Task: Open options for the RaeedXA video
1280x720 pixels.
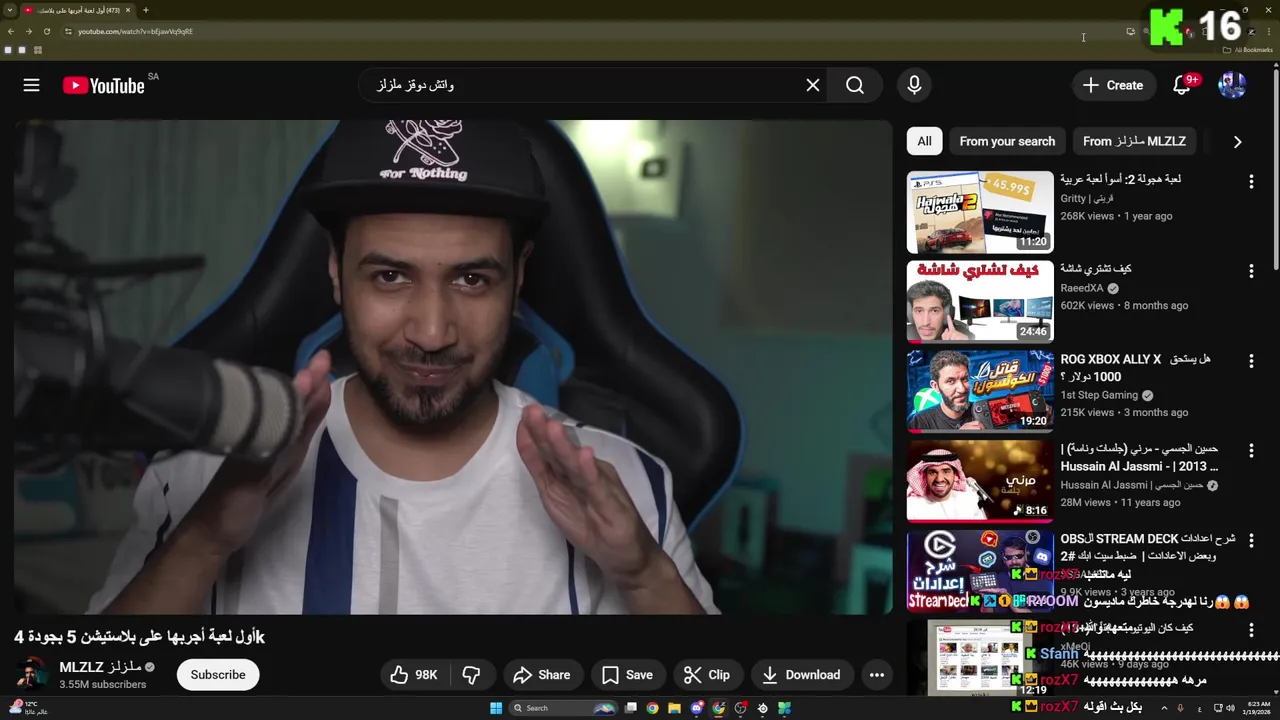Action: 1251,271
